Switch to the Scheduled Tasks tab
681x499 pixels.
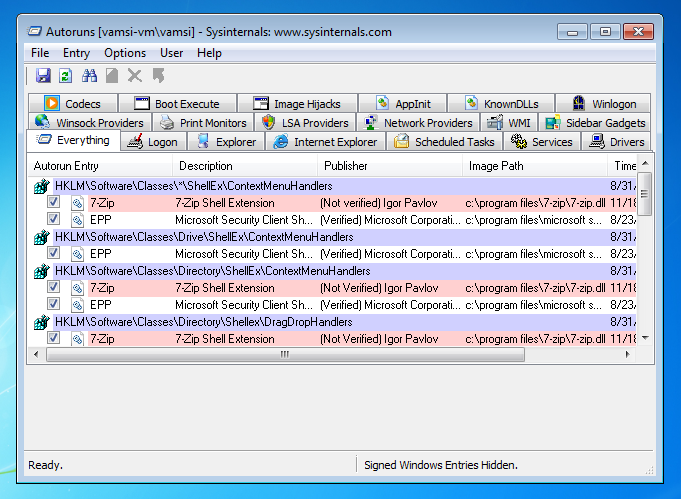tap(444, 142)
